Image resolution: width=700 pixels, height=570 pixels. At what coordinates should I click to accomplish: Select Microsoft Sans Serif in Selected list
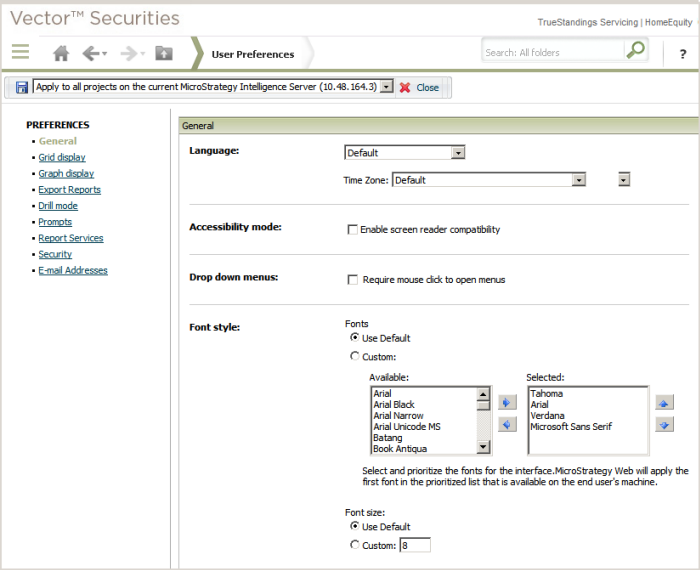coord(571,427)
